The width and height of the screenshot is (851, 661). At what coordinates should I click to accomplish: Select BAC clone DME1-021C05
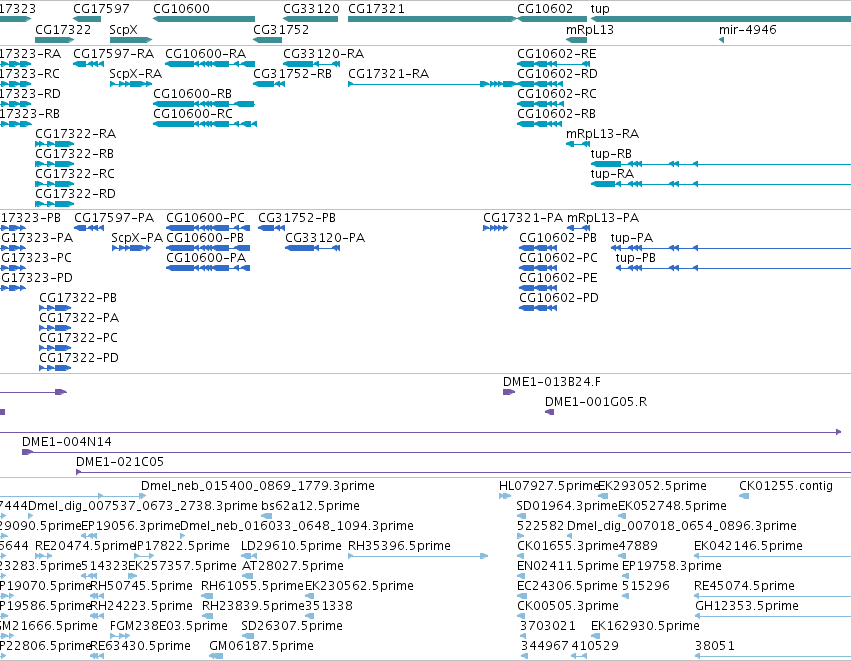(463, 472)
